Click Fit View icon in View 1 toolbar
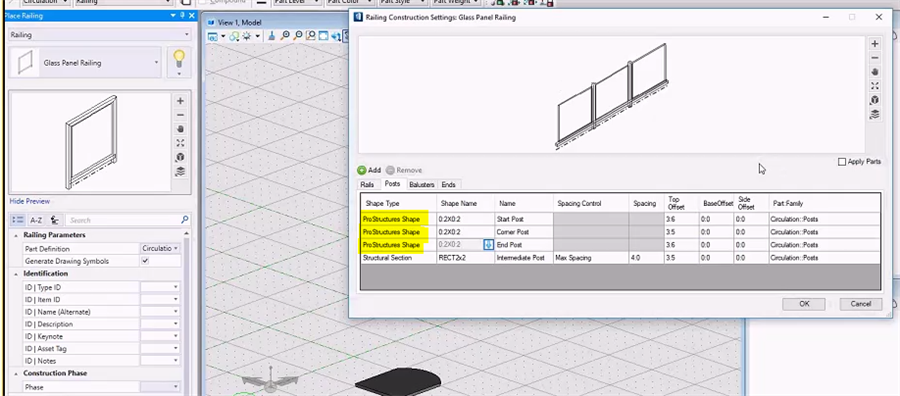The height and width of the screenshot is (396, 900). [x=323, y=36]
